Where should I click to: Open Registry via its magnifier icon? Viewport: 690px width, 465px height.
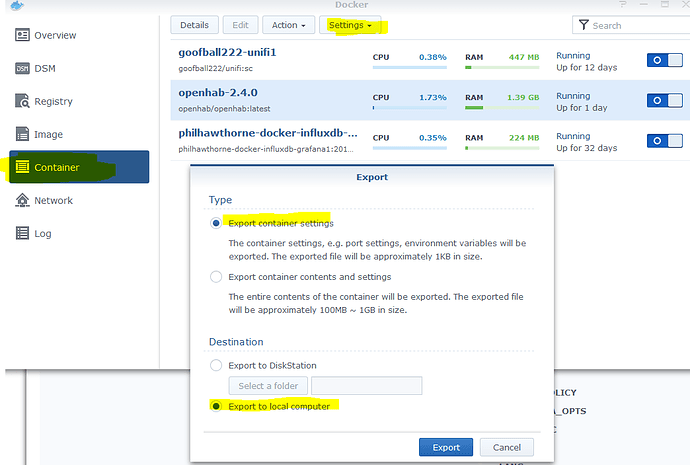coord(22,101)
